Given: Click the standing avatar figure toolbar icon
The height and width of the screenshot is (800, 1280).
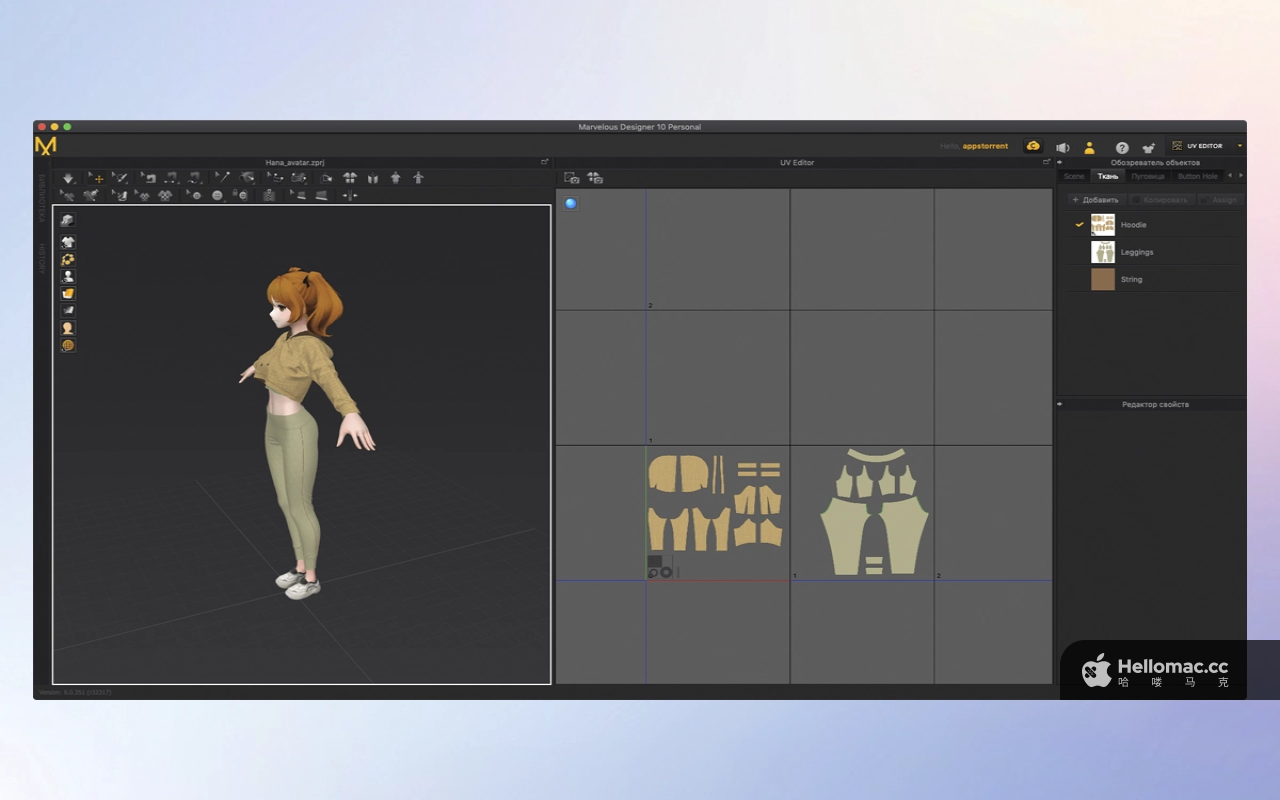Looking at the screenshot, I should 419,178.
